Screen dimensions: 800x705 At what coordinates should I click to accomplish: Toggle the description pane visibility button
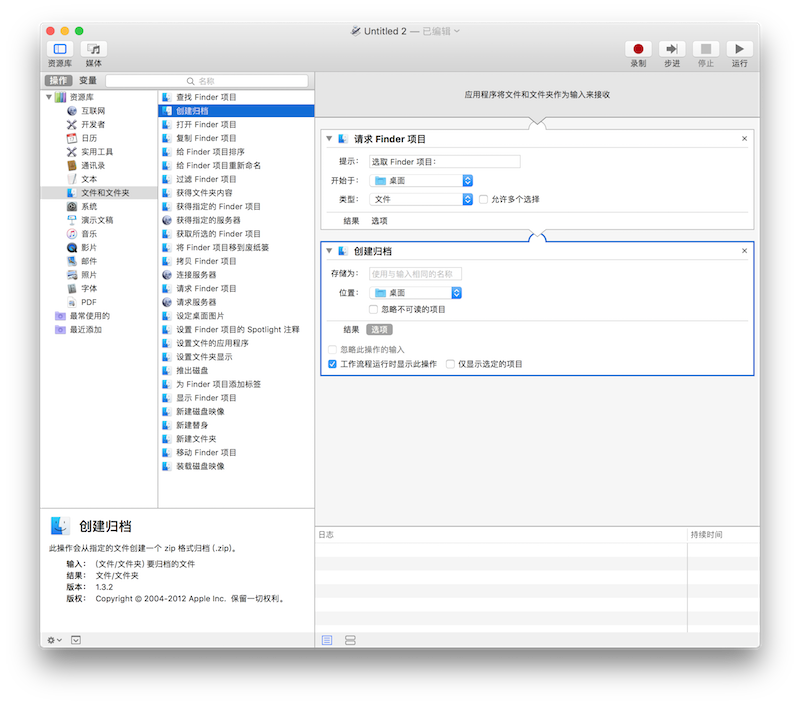coord(76,640)
